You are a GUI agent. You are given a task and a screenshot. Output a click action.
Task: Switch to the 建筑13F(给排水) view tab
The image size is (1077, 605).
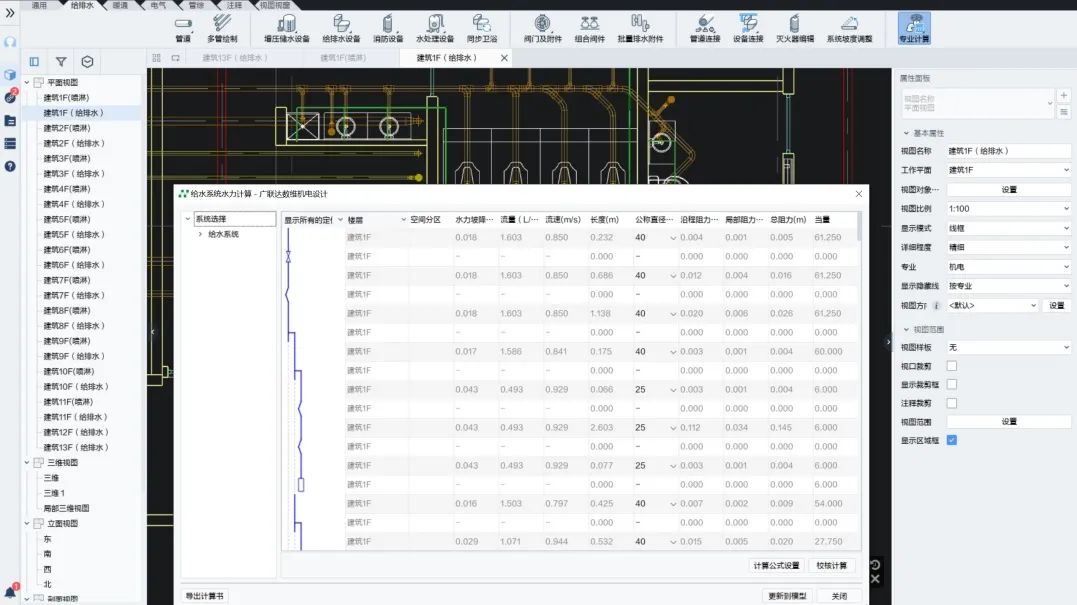pyautogui.click(x=235, y=58)
